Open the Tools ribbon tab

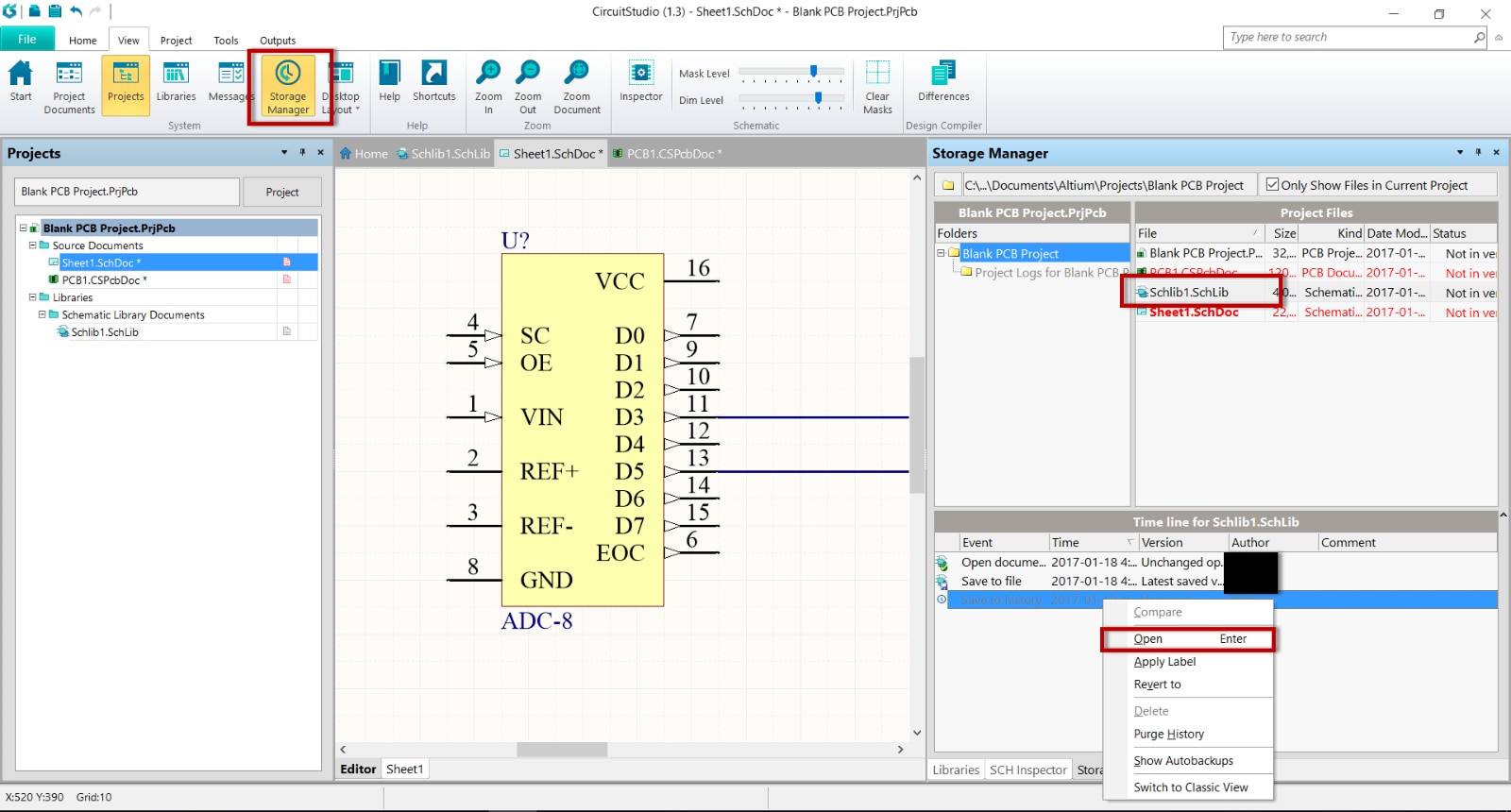226,41
